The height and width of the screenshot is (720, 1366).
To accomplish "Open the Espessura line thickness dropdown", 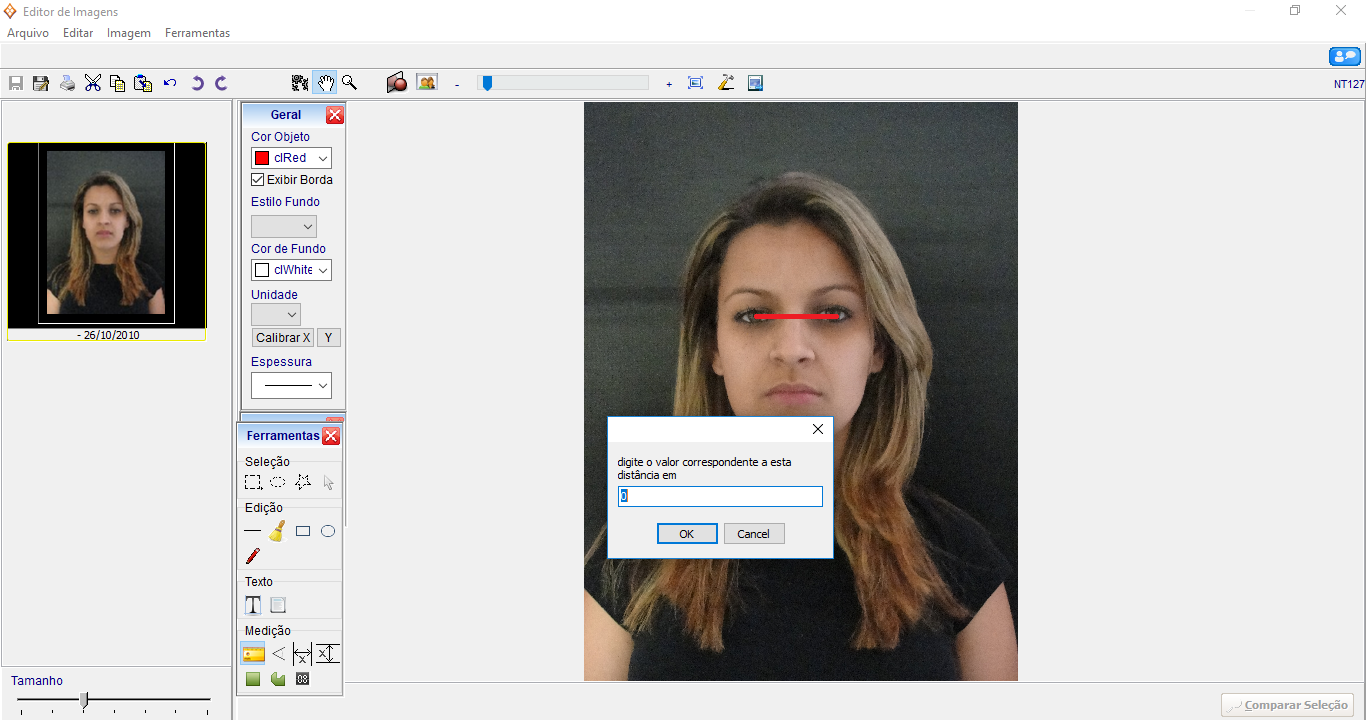I will [291, 385].
